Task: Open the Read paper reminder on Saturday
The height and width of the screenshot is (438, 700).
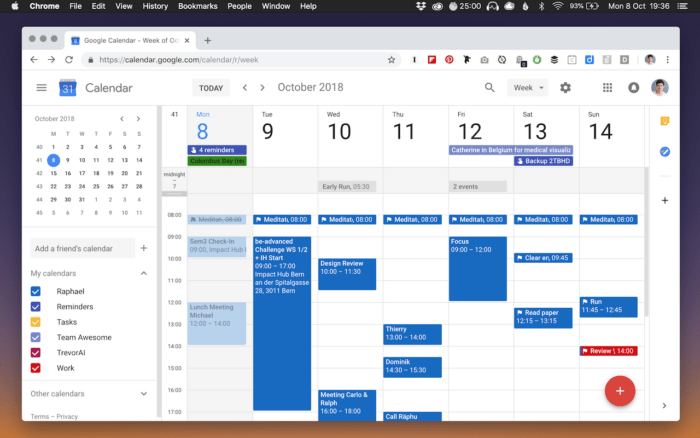Action: (543, 318)
